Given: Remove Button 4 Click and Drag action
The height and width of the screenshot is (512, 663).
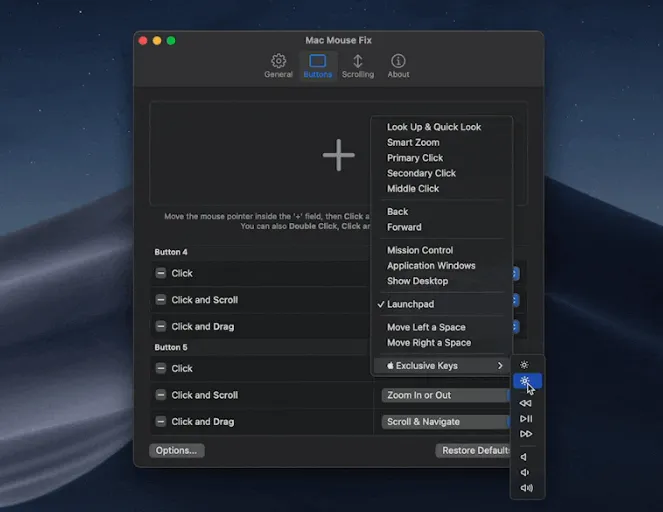Looking at the screenshot, I should (161, 326).
